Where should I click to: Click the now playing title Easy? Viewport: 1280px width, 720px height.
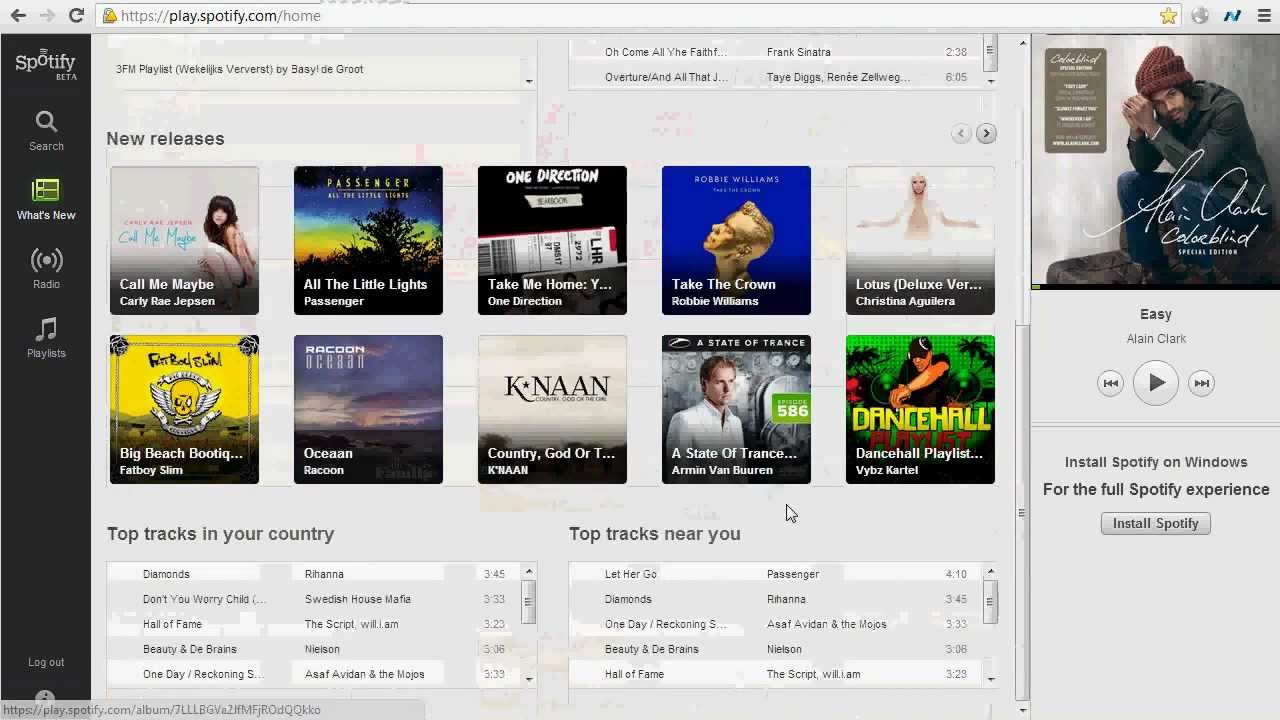[x=1156, y=314]
